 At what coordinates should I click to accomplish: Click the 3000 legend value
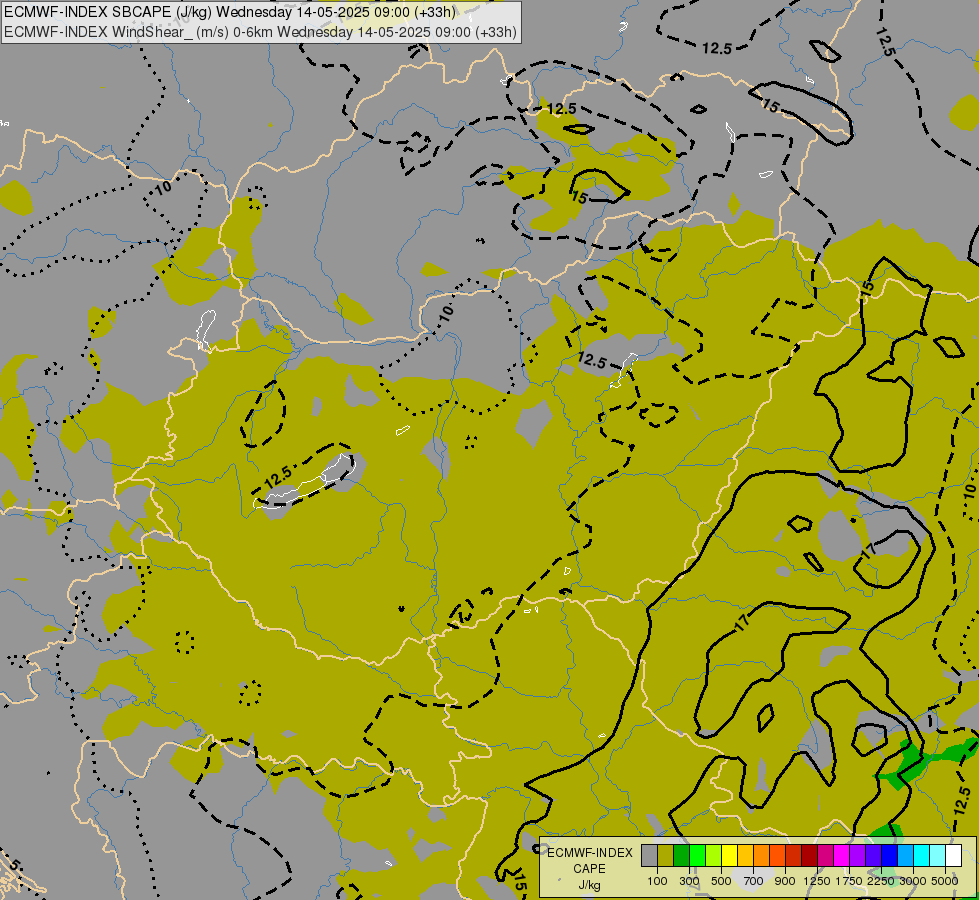point(913,881)
